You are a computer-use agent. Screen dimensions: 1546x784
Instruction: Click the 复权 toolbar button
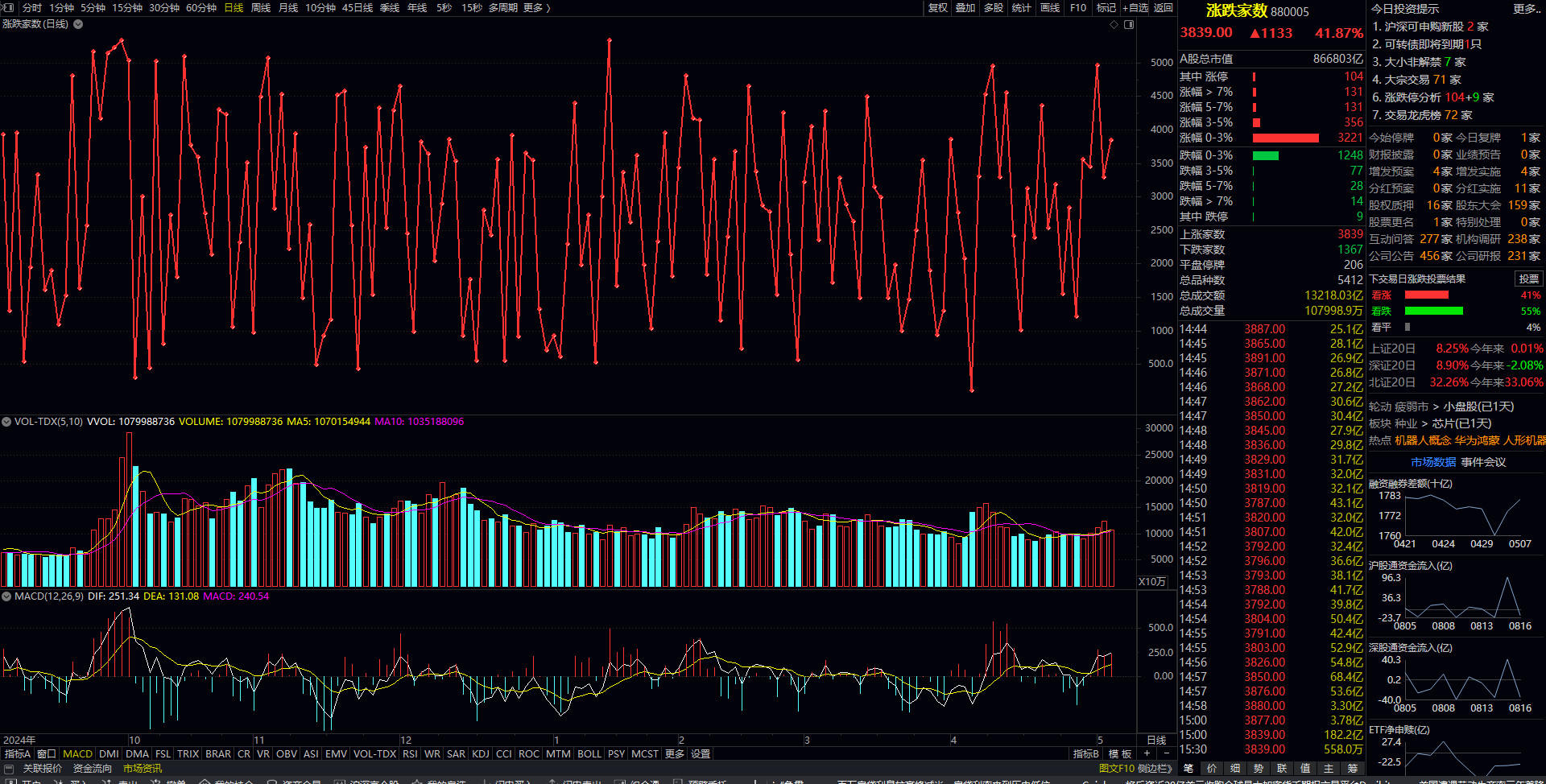[x=937, y=7]
